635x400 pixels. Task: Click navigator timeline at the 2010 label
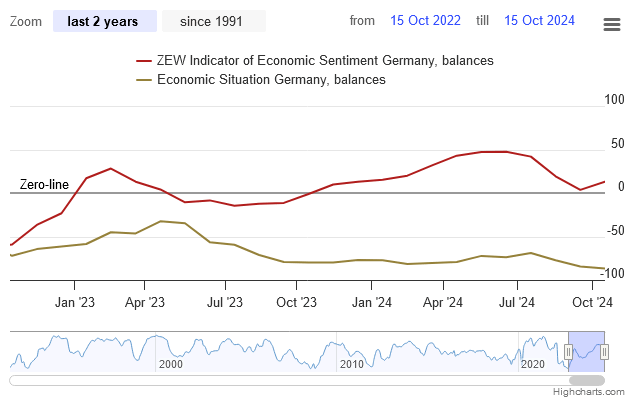tap(352, 365)
